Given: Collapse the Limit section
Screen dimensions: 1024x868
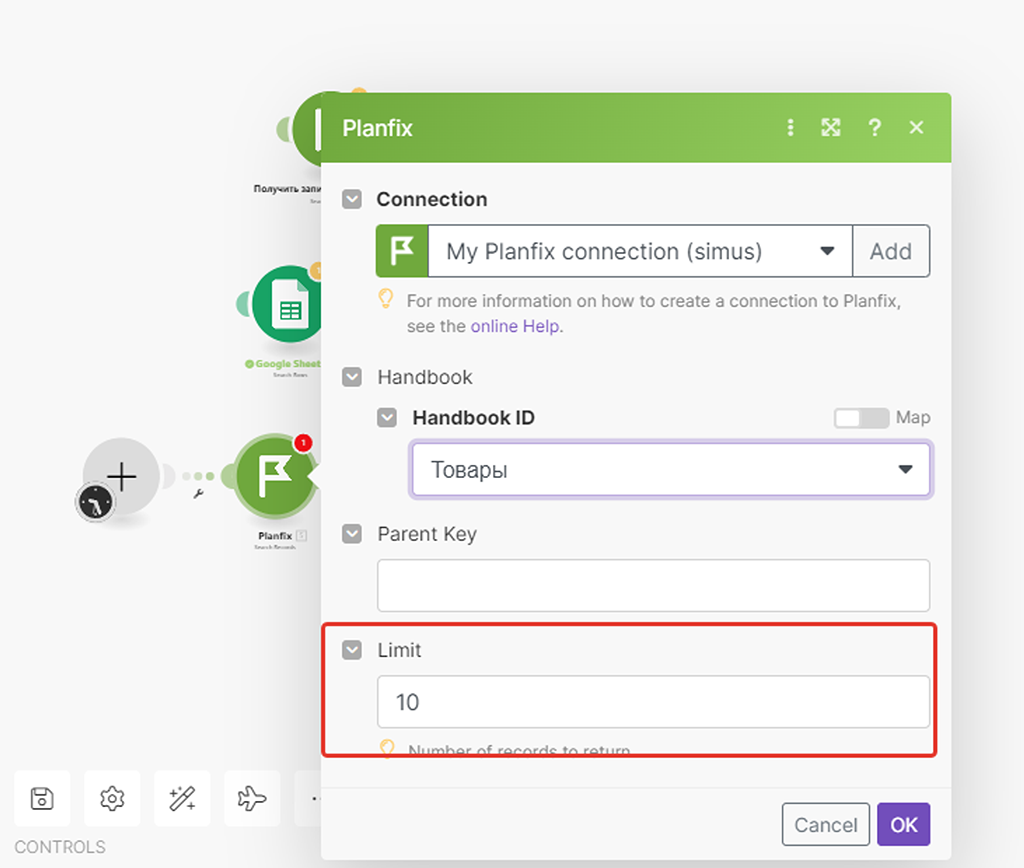Looking at the screenshot, I should pos(352,650).
